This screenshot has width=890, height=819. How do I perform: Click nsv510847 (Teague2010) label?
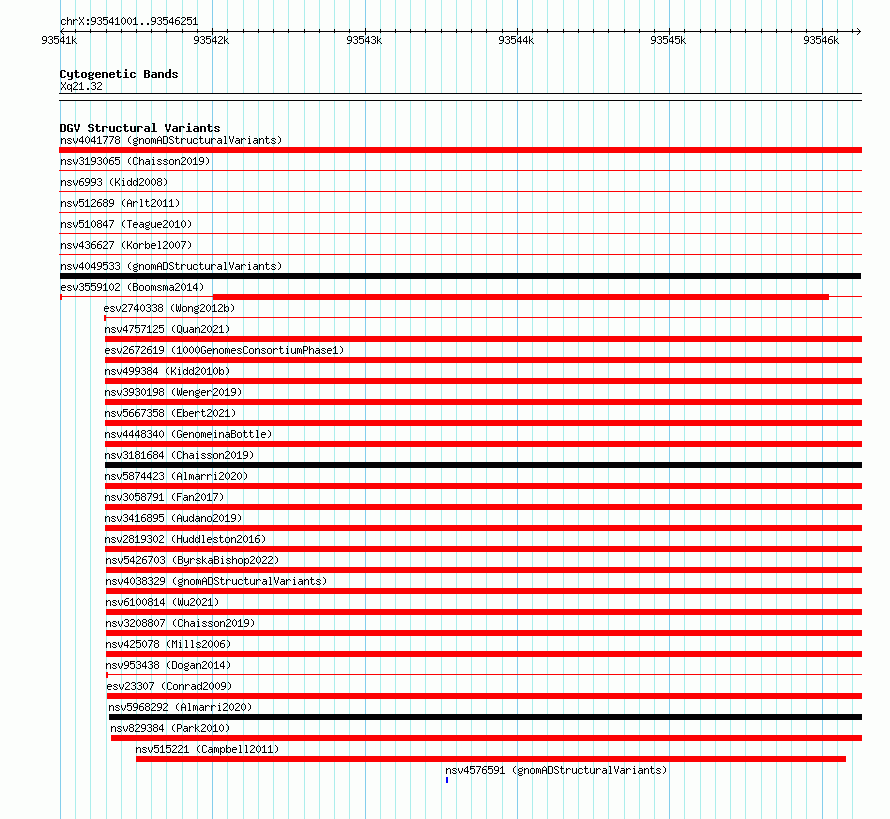point(126,224)
